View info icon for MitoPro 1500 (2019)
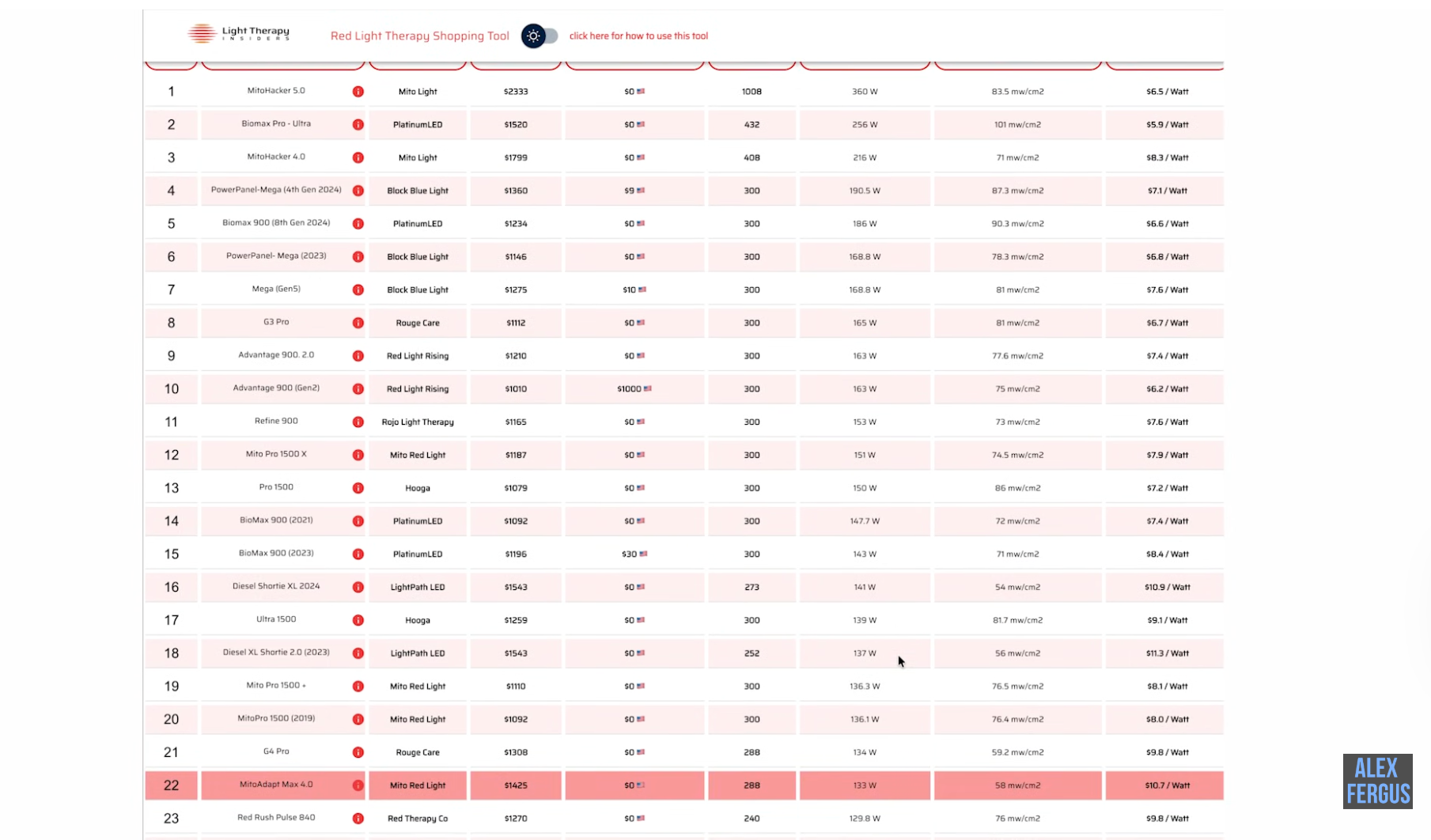Viewport: 1431px width, 840px height. [358, 719]
